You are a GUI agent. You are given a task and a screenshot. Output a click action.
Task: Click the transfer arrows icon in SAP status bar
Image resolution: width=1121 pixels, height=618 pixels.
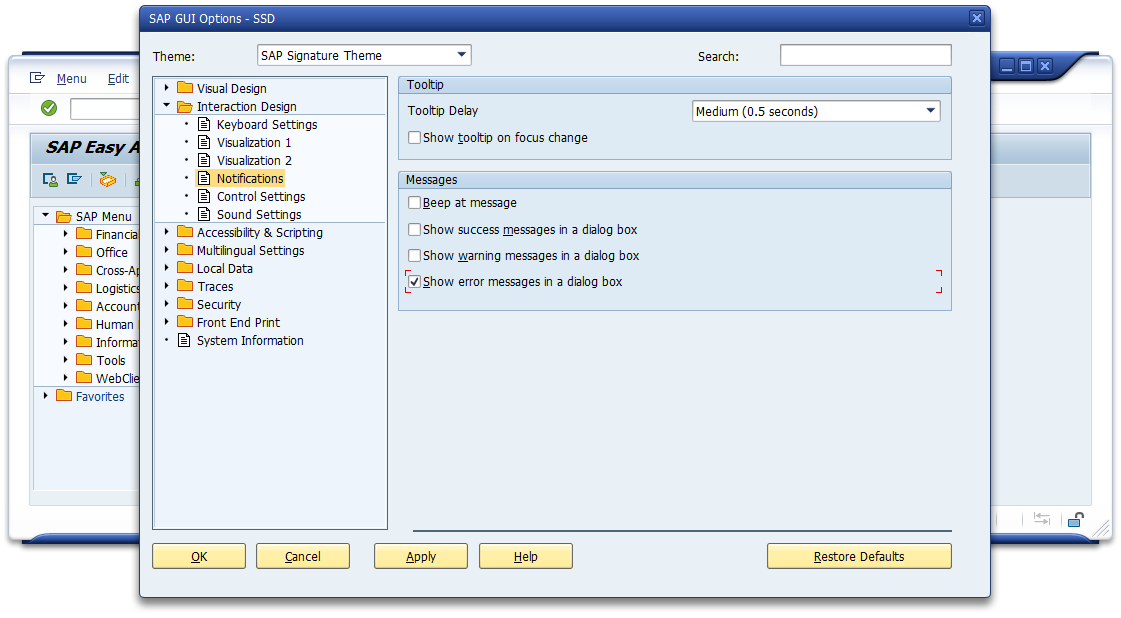coord(1042,519)
